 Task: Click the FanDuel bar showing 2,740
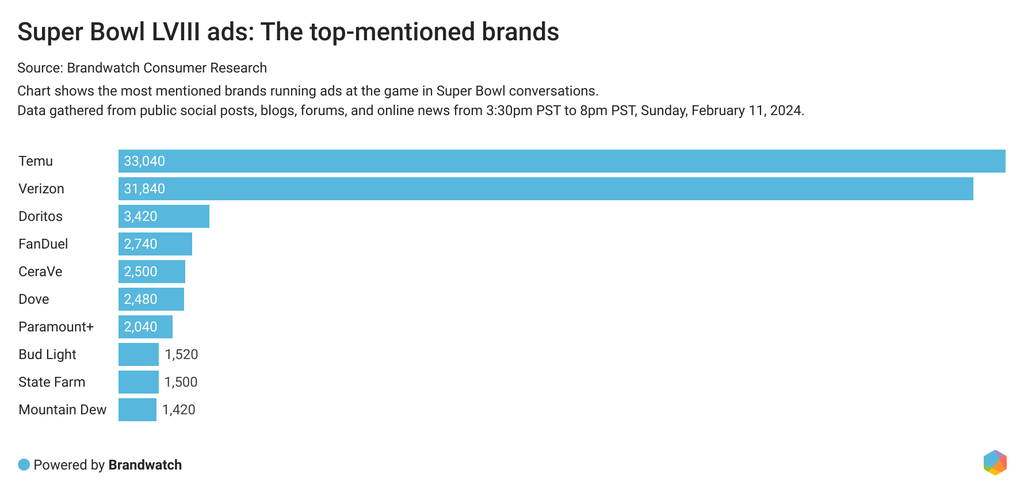[x=155, y=244]
